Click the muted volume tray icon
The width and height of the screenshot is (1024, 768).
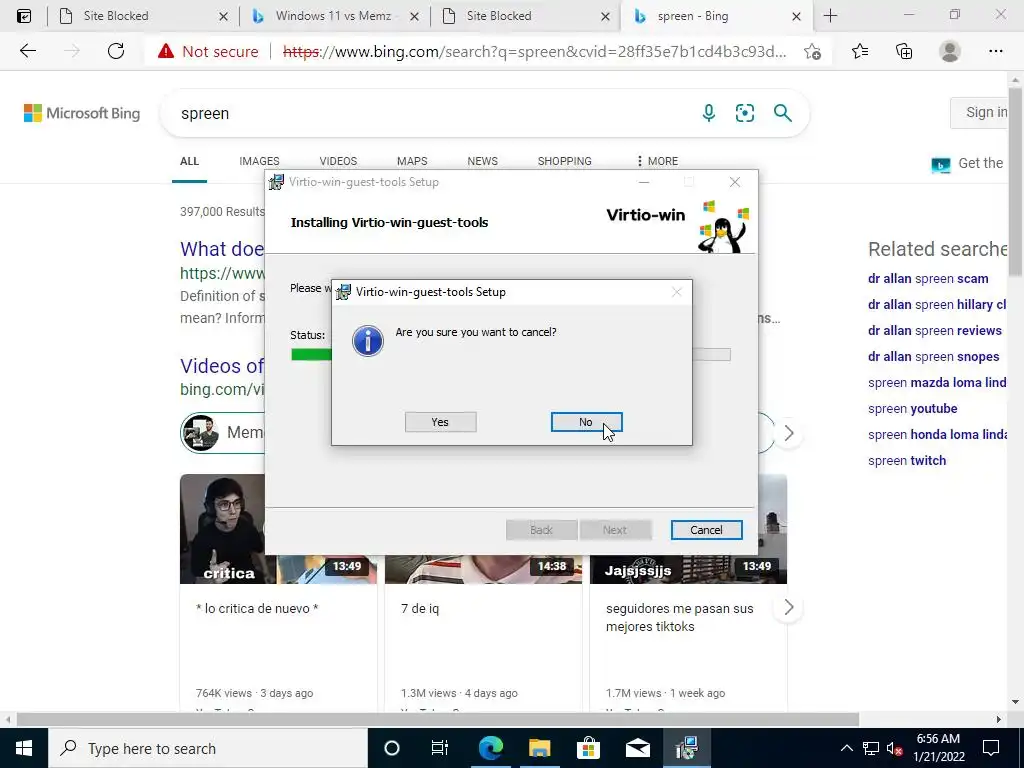tap(894, 748)
